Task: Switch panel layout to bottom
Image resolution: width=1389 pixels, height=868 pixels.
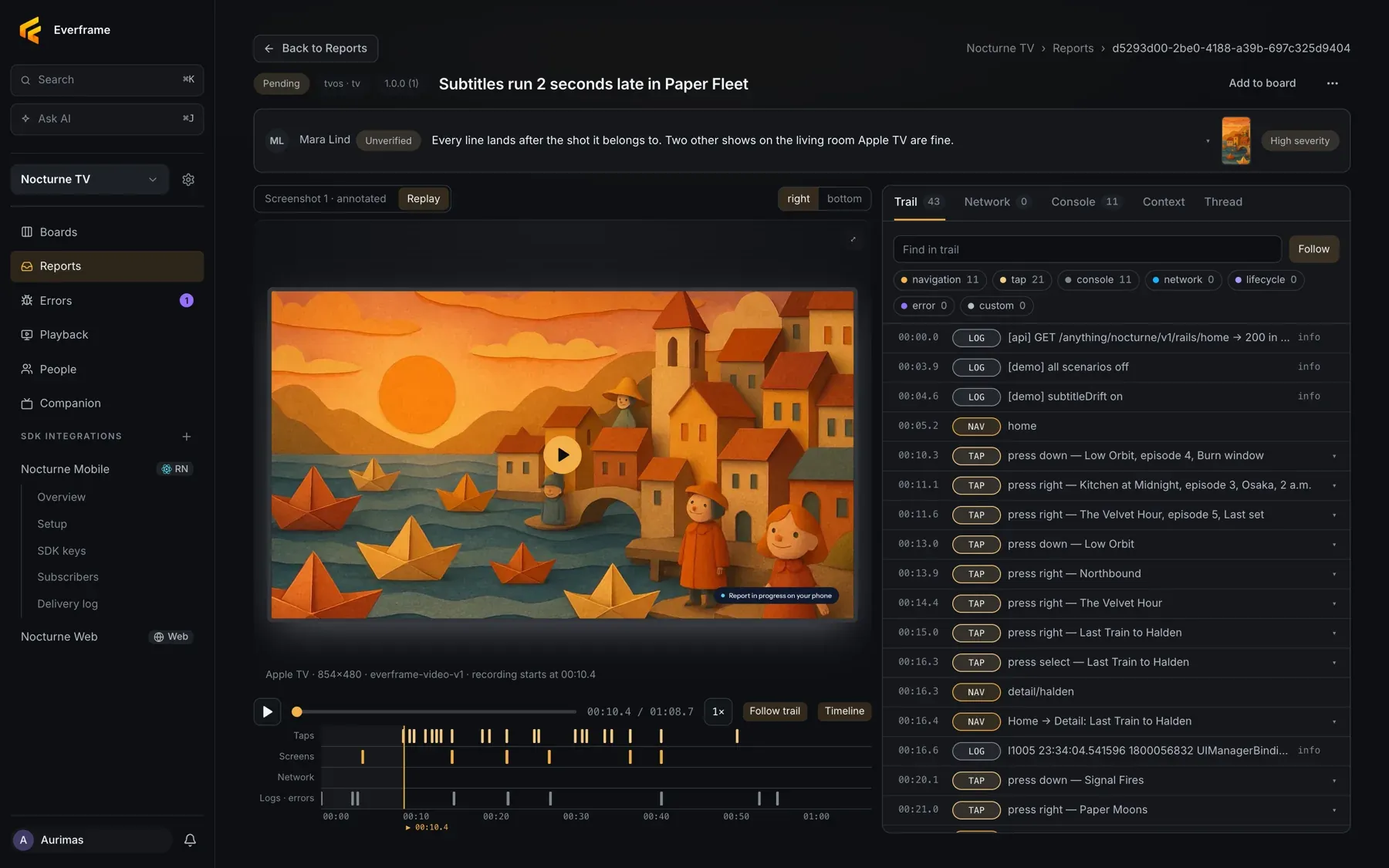Action: (x=844, y=199)
